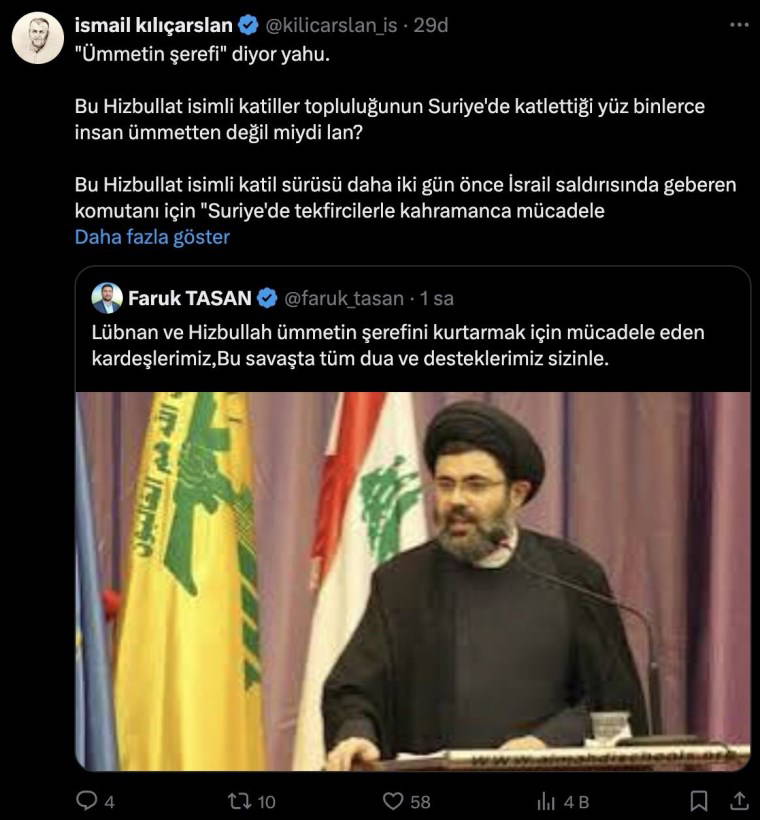Open Faruk TASAN's small profile avatar
The image size is (760, 820).
[107, 298]
